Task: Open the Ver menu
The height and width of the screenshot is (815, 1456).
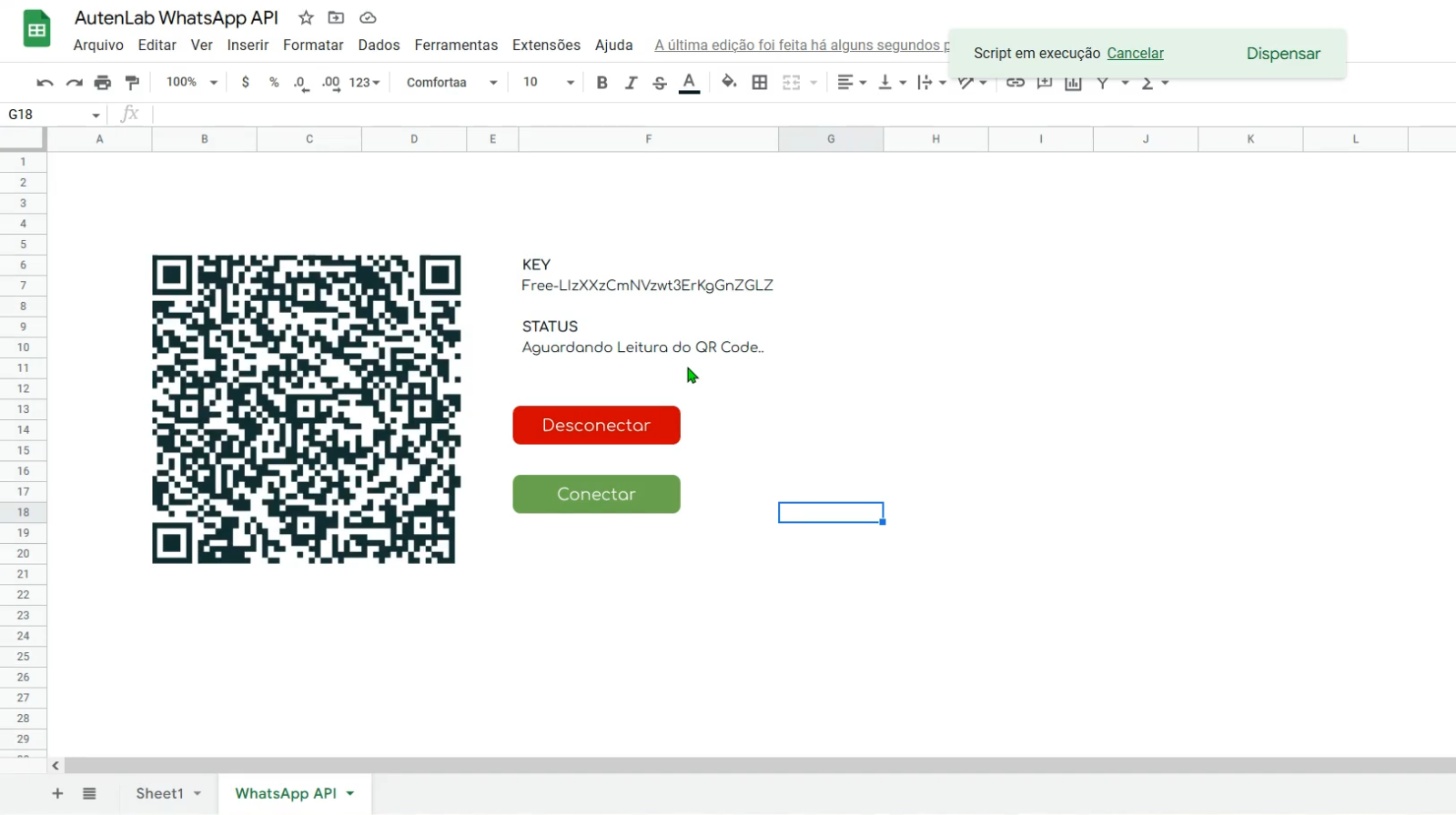Action: coord(202,45)
